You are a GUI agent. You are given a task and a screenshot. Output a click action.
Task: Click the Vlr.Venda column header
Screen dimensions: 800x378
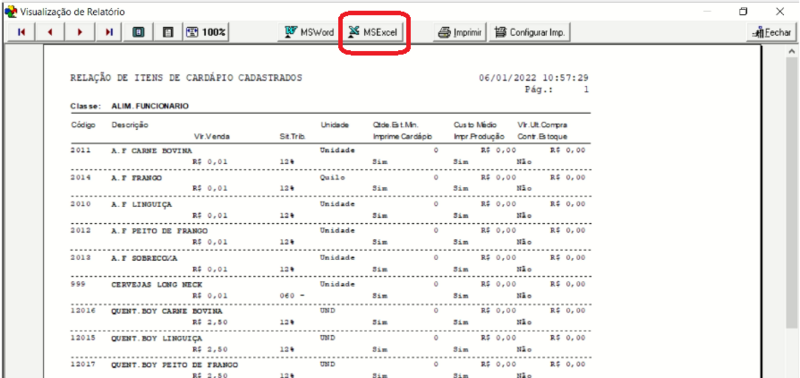[211, 137]
